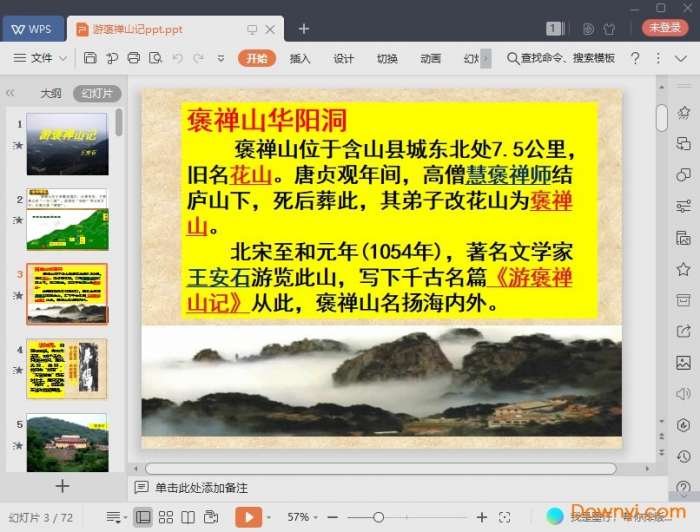
Task: Switch to reading view book icon
Action: 188,517
